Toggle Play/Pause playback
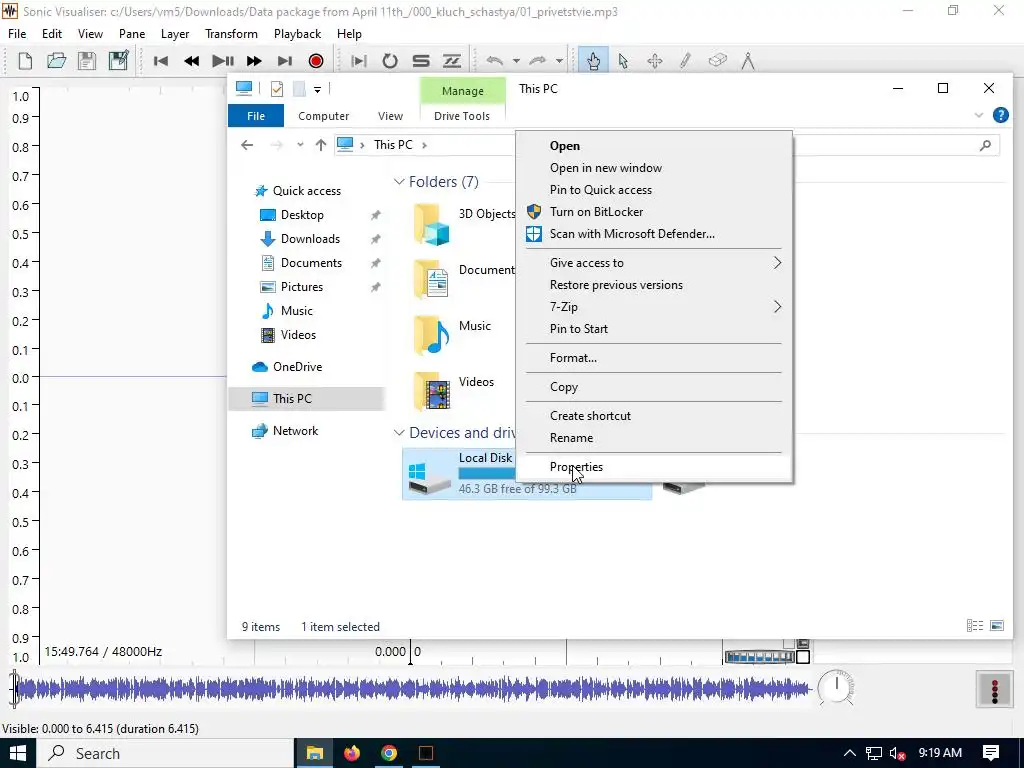This screenshot has height=768, width=1024. tap(223, 61)
